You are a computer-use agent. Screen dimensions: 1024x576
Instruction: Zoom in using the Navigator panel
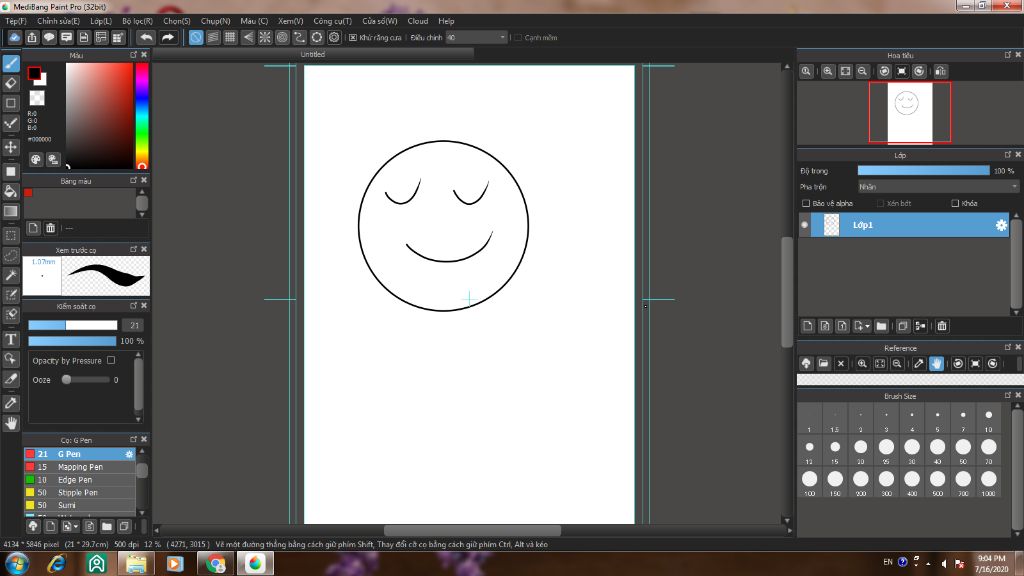[x=827, y=71]
